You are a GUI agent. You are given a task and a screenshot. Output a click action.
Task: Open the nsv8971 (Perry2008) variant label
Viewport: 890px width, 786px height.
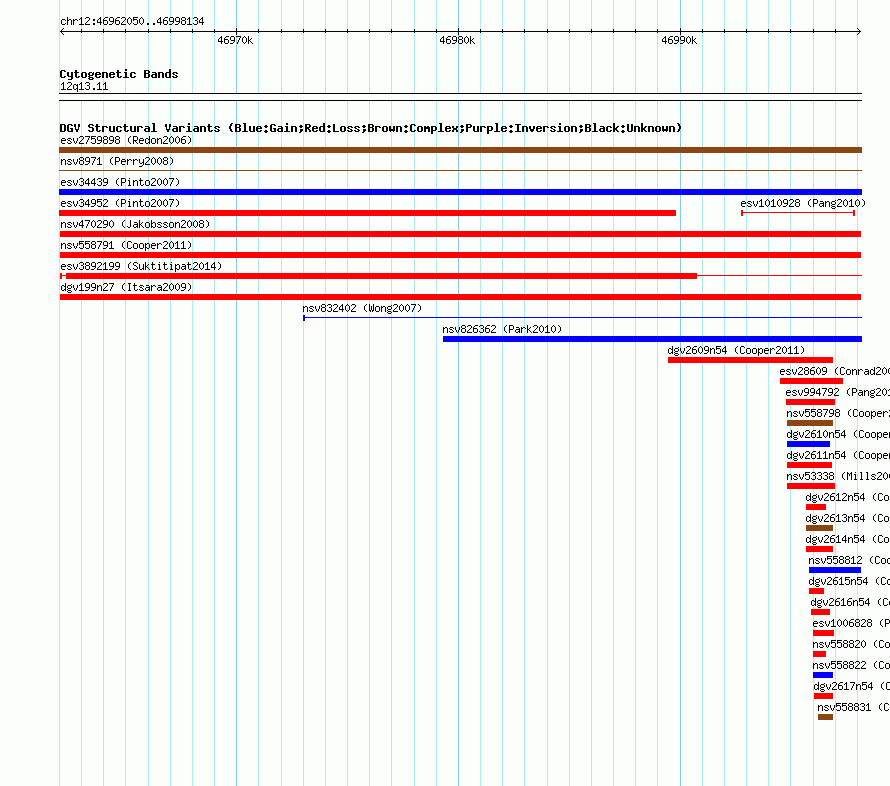coord(117,161)
